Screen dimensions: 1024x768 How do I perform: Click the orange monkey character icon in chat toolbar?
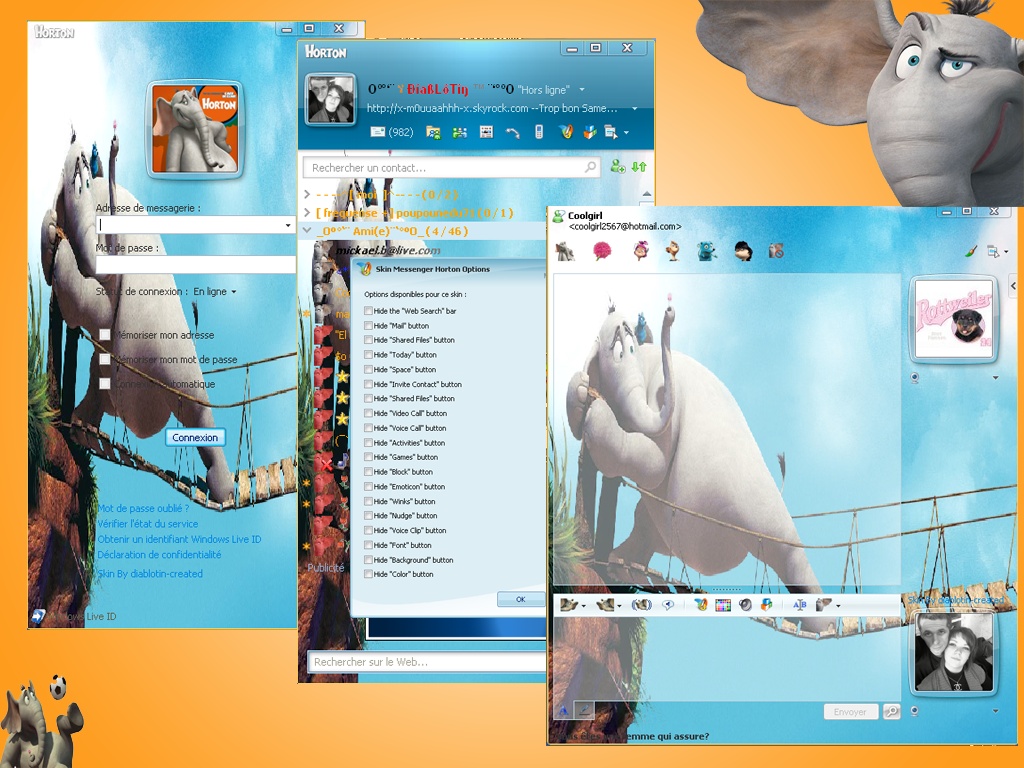pyautogui.click(x=673, y=251)
